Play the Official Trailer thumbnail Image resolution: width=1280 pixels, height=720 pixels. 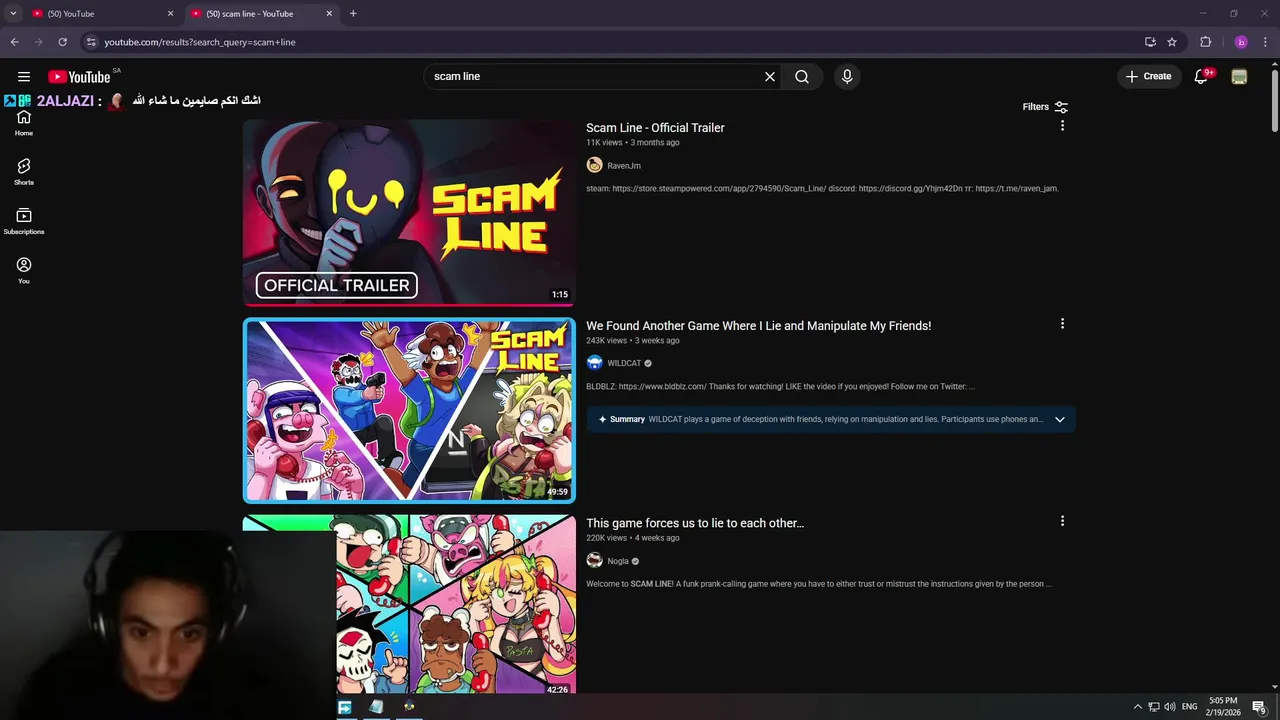click(x=409, y=213)
